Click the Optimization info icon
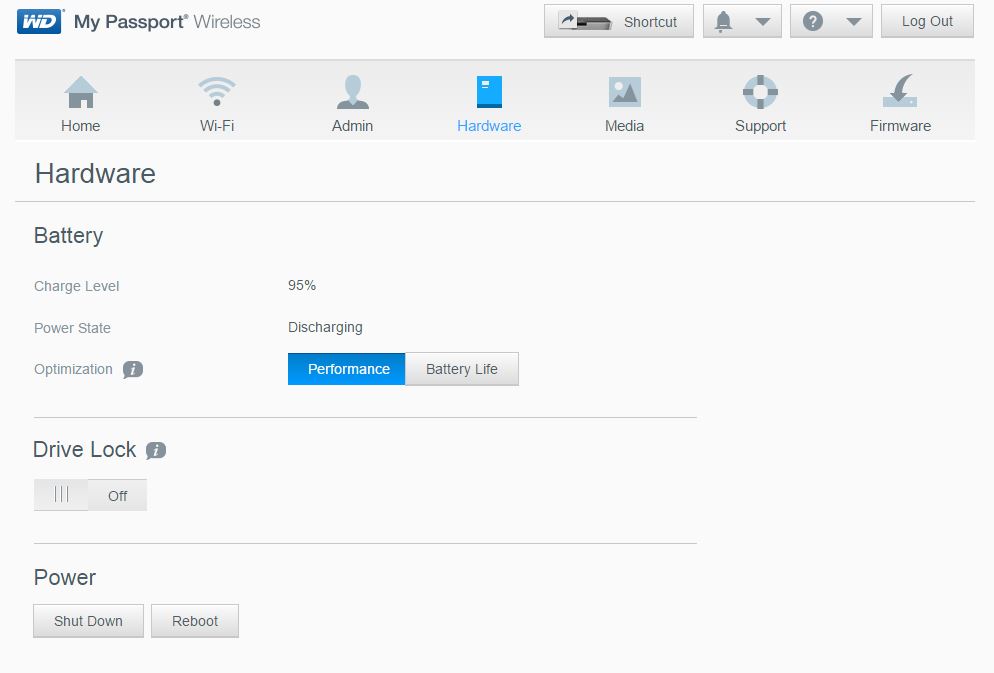The image size is (994, 673). point(132,369)
